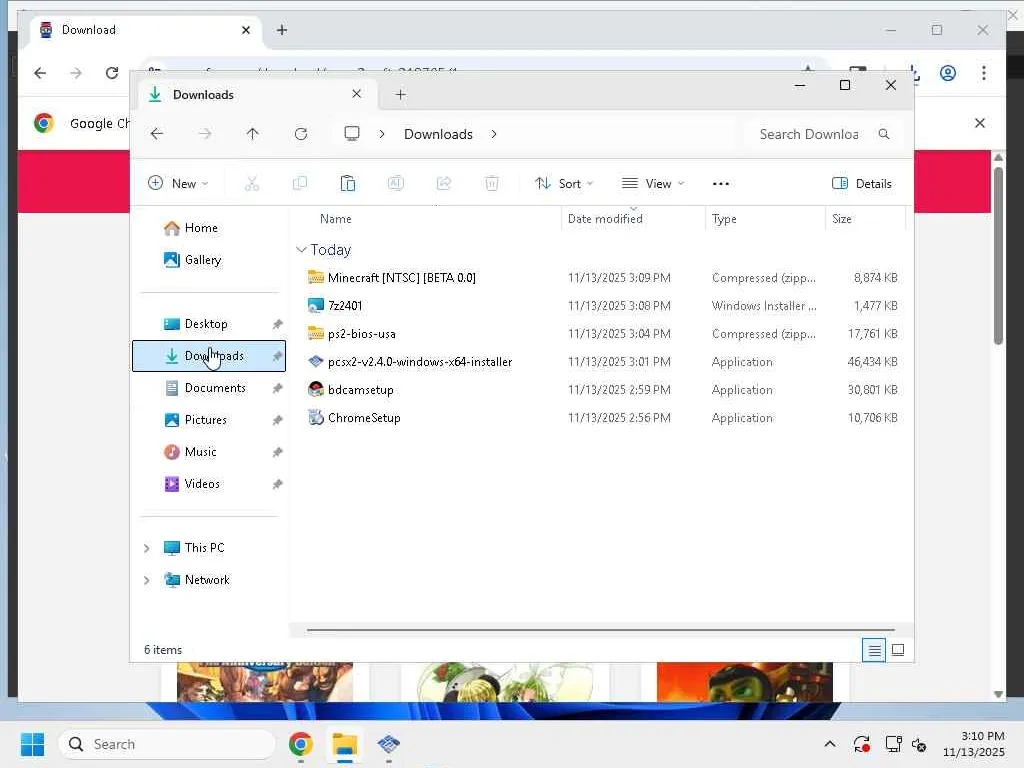The width and height of the screenshot is (1024, 768).
Task: Reload the page in the Chrome window
Action: pyautogui.click(x=112, y=72)
